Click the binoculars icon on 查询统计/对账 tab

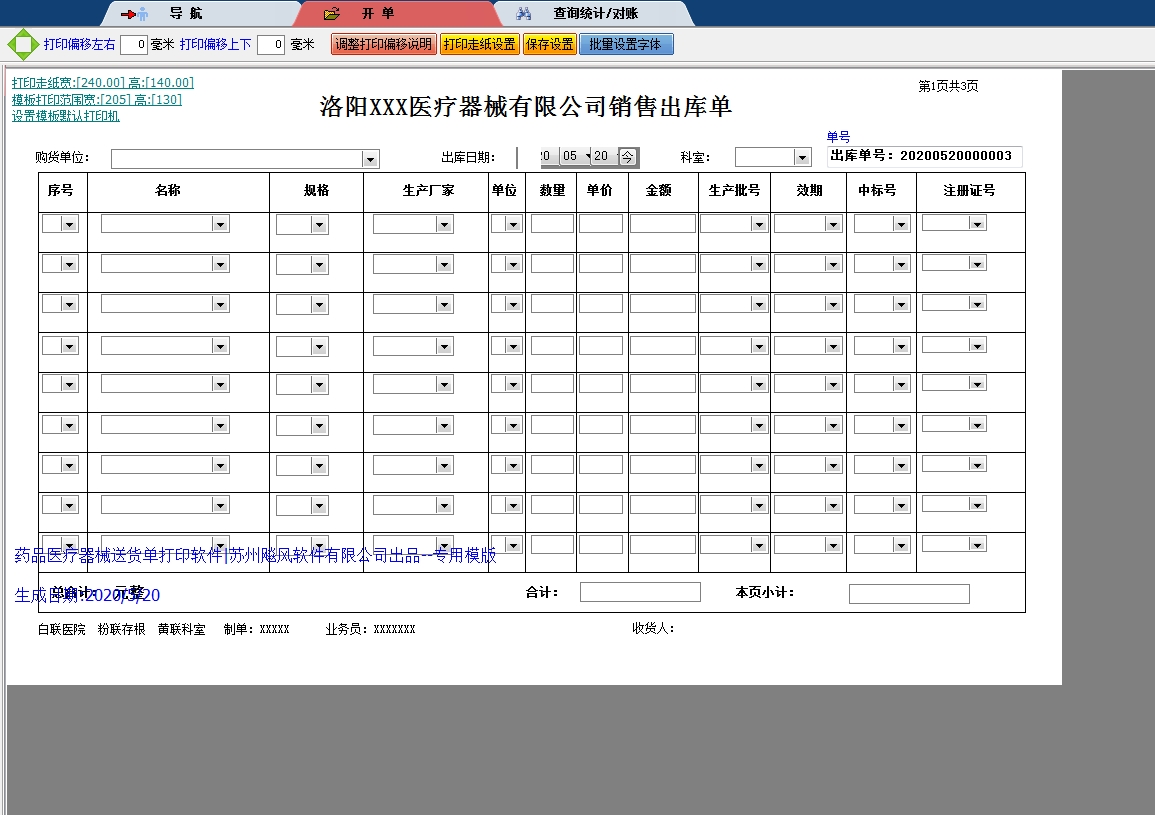523,14
